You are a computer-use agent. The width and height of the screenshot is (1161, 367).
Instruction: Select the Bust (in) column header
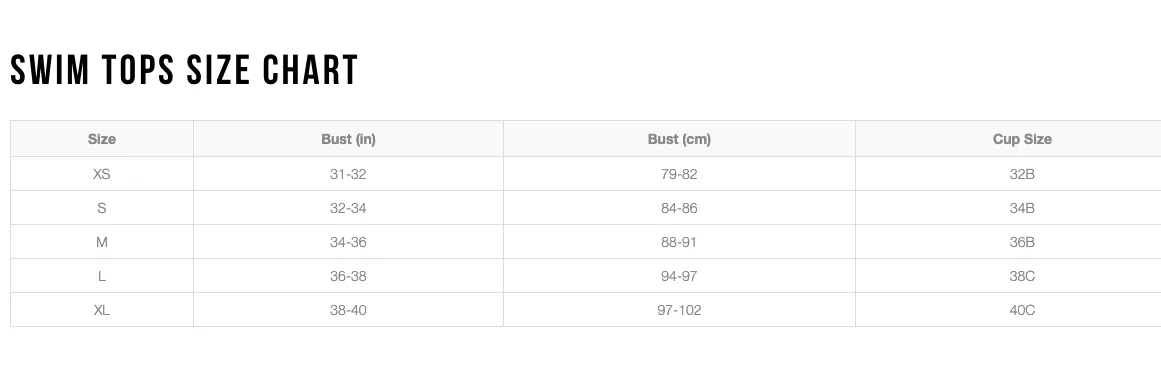[x=348, y=139]
